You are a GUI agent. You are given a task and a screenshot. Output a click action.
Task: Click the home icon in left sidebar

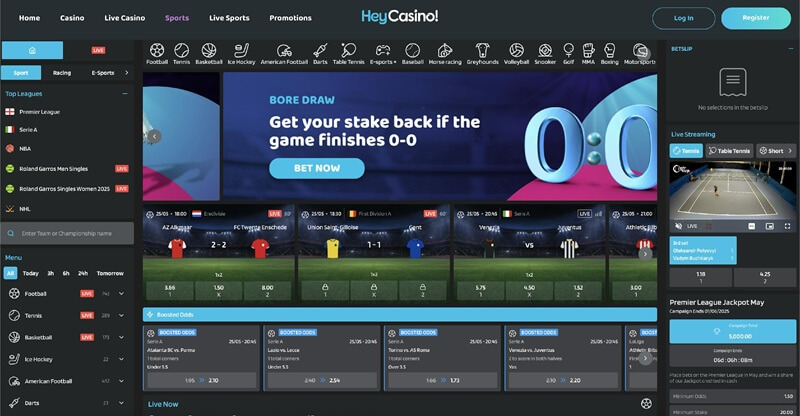tap(32, 50)
